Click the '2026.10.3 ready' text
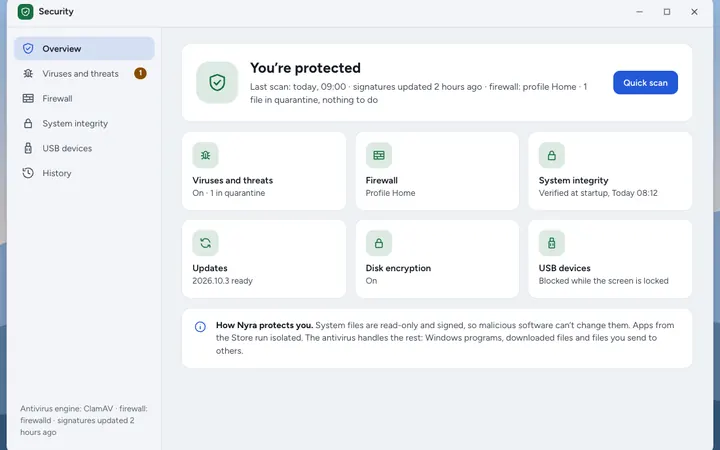Image resolution: width=720 pixels, height=450 pixels. [x=222, y=281]
